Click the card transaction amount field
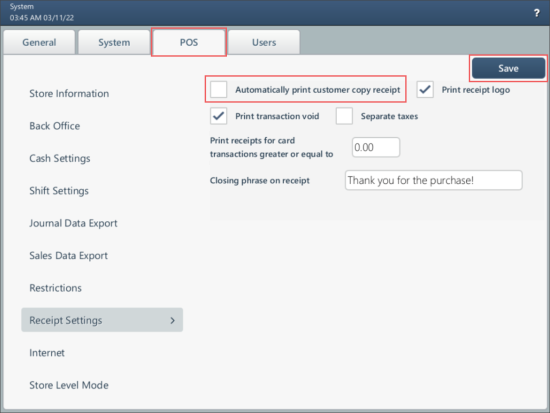Image resolution: width=550 pixels, height=413 pixels. pos(376,147)
